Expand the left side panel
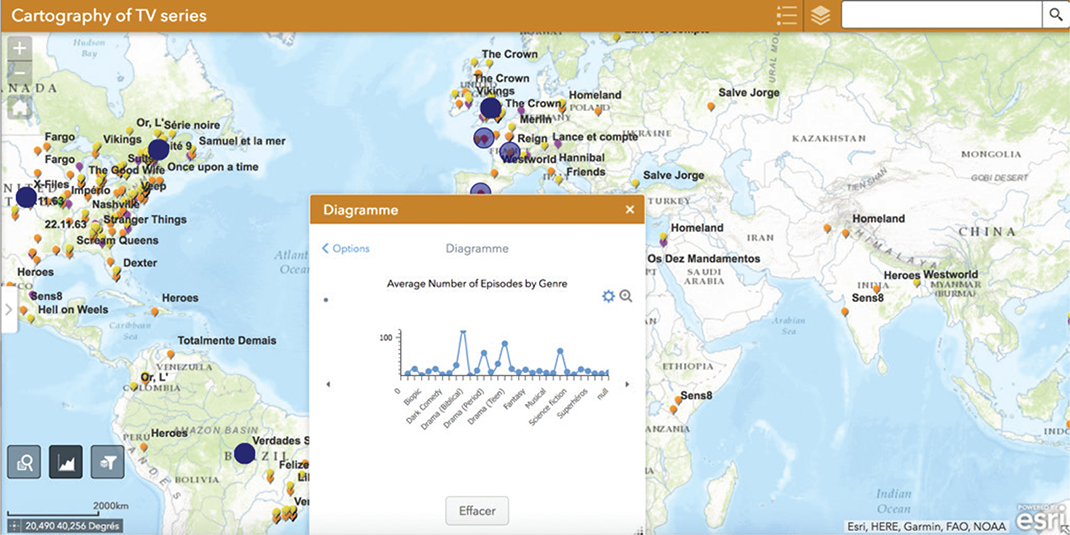The image size is (1070, 535). click(8, 309)
